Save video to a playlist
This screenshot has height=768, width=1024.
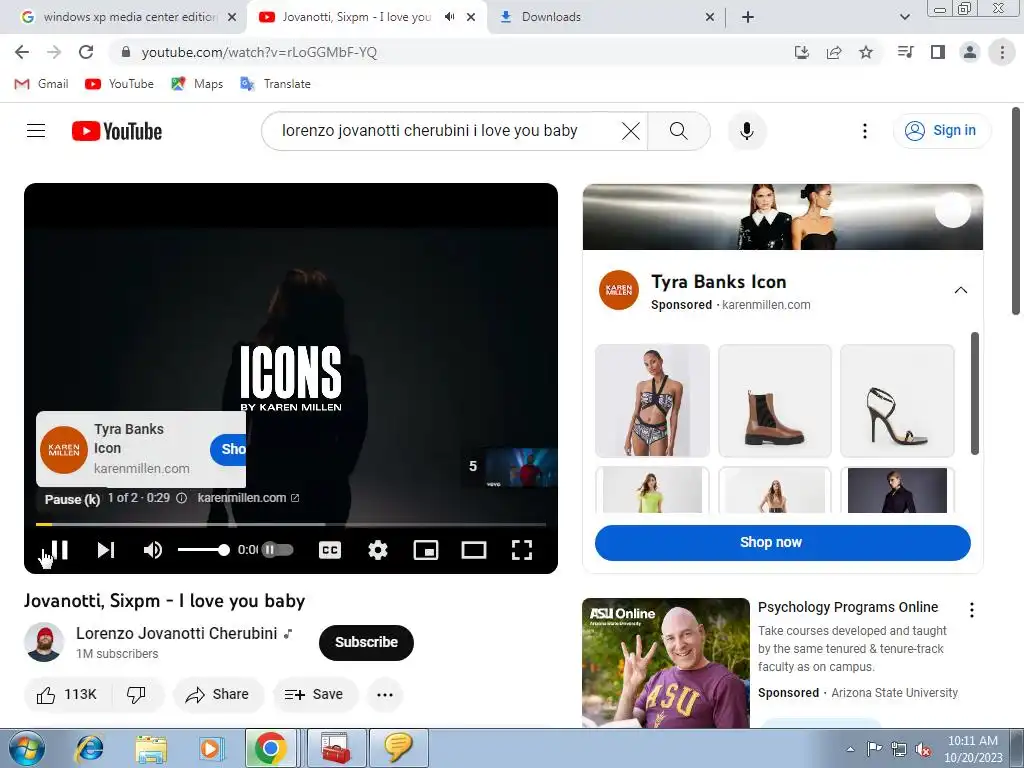(315, 694)
